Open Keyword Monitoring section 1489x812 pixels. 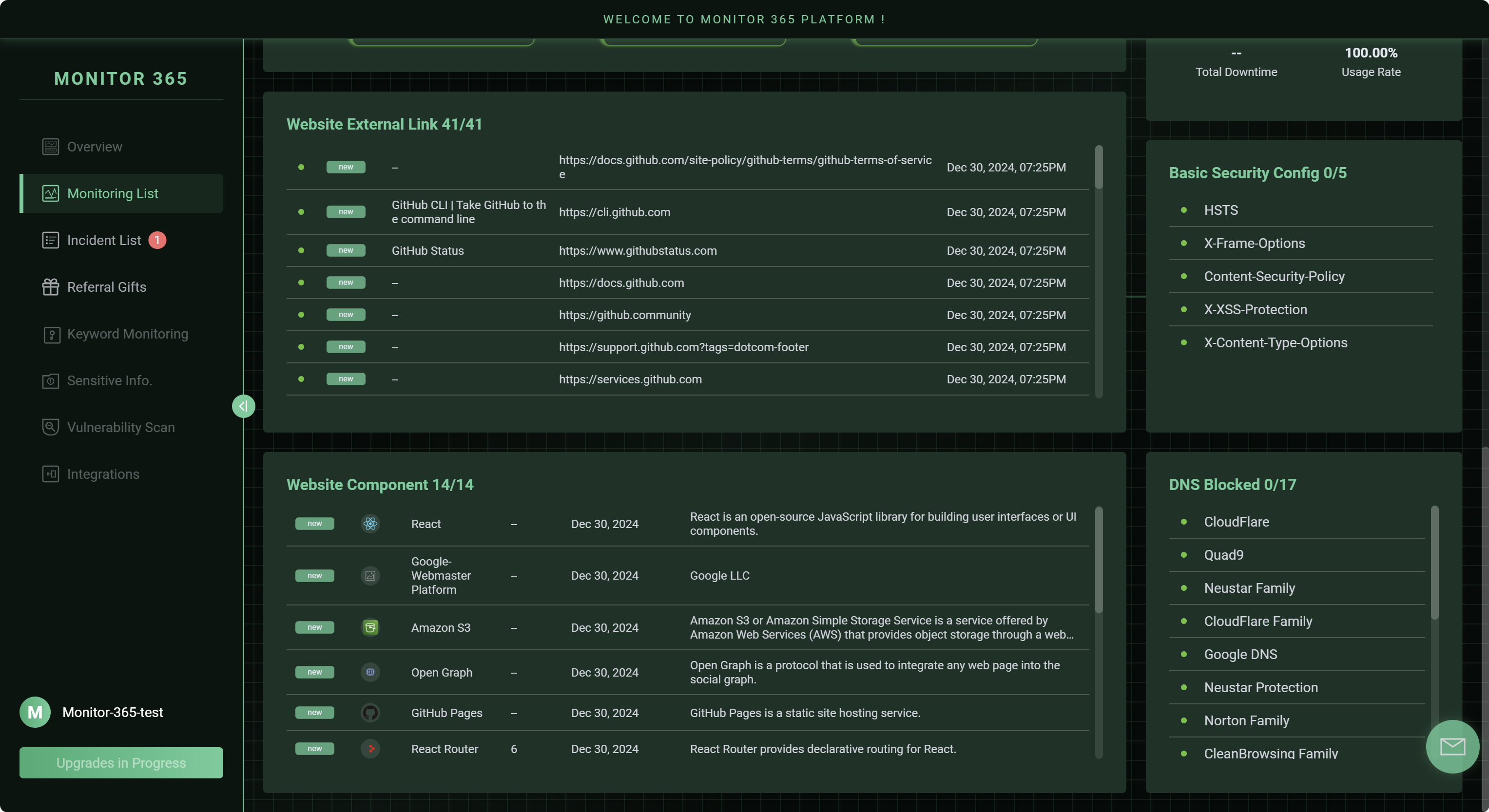point(121,334)
